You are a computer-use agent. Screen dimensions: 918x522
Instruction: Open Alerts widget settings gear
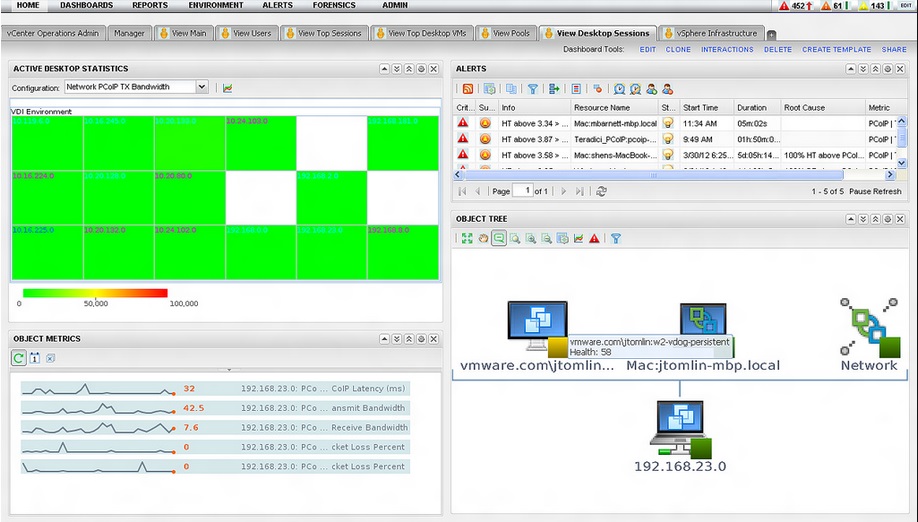pos(888,69)
